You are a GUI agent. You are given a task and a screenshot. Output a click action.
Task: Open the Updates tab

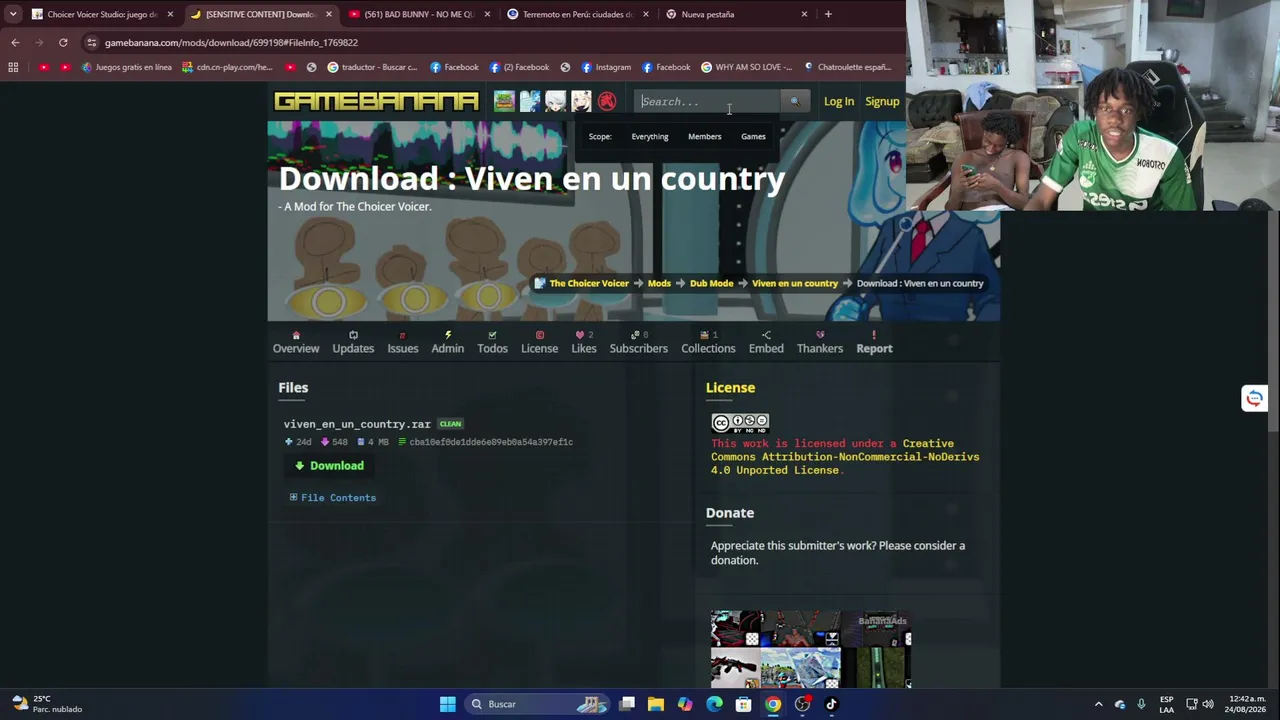353,342
